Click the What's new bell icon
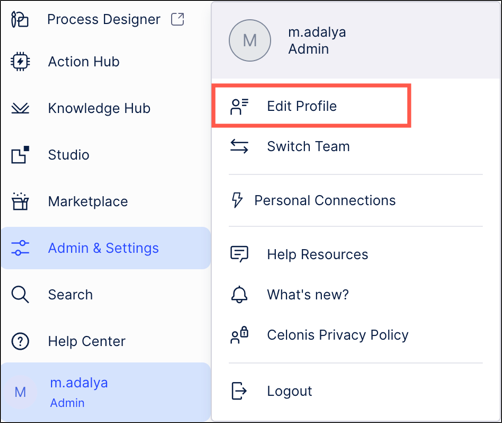 (239, 295)
